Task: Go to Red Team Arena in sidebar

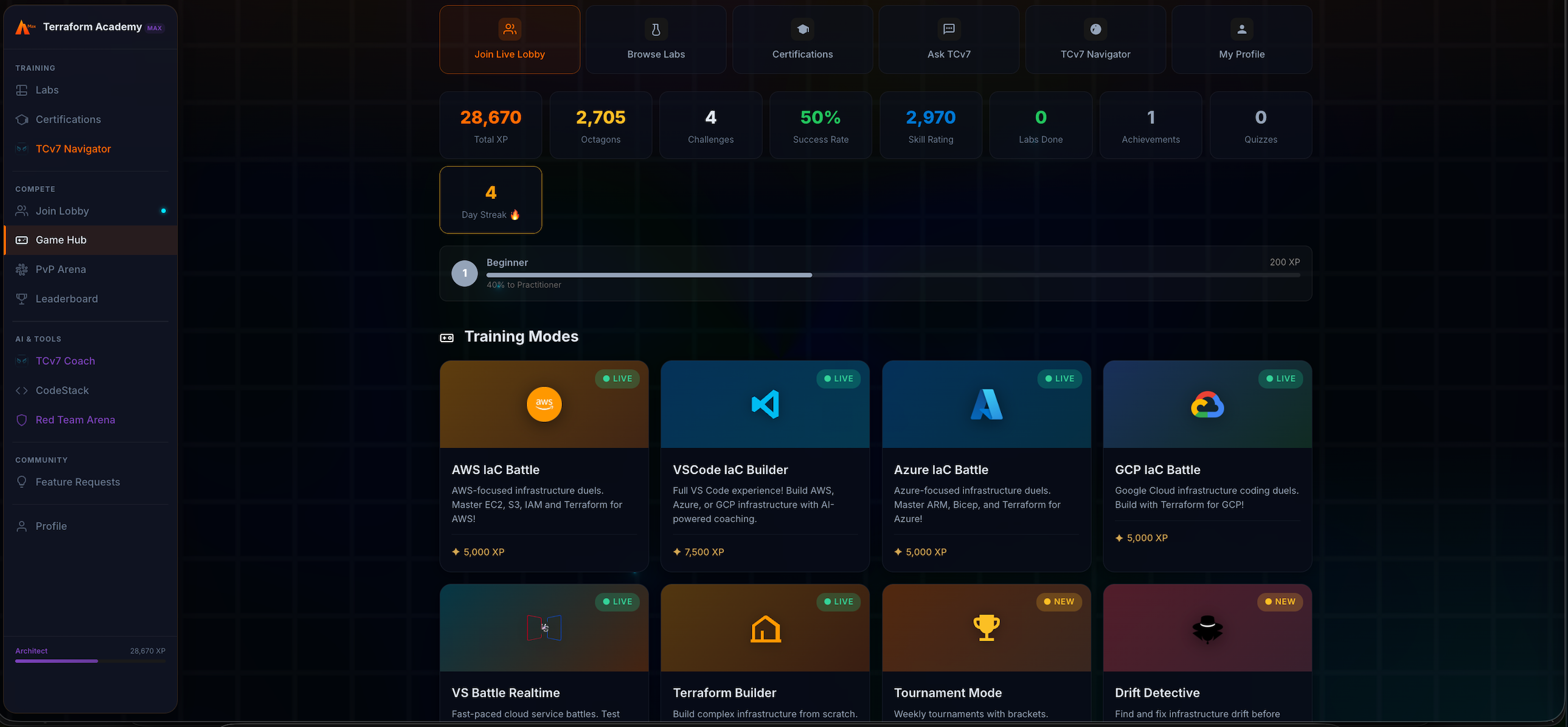Action: 90,420
